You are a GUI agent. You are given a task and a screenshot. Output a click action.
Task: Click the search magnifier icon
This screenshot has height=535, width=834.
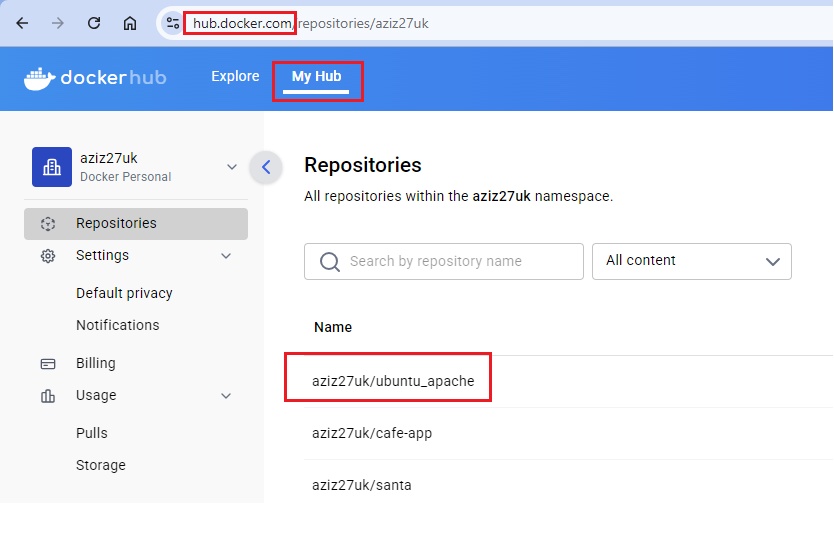click(330, 262)
